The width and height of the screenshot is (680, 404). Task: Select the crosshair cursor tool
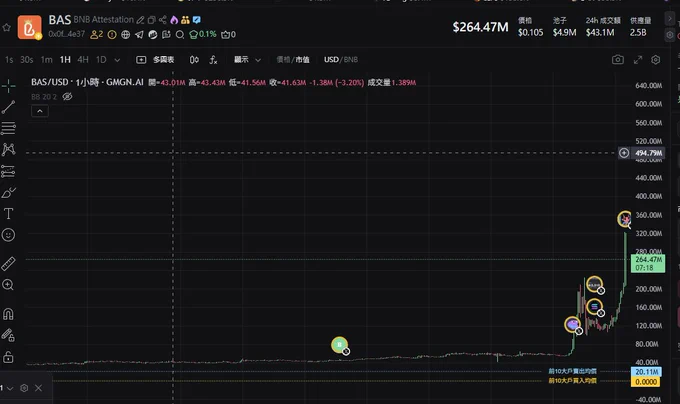tap(9, 84)
